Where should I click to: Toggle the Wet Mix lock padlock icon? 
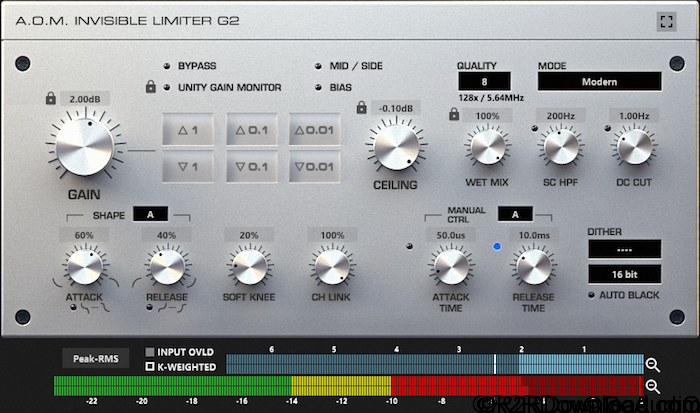pyautogui.click(x=454, y=115)
